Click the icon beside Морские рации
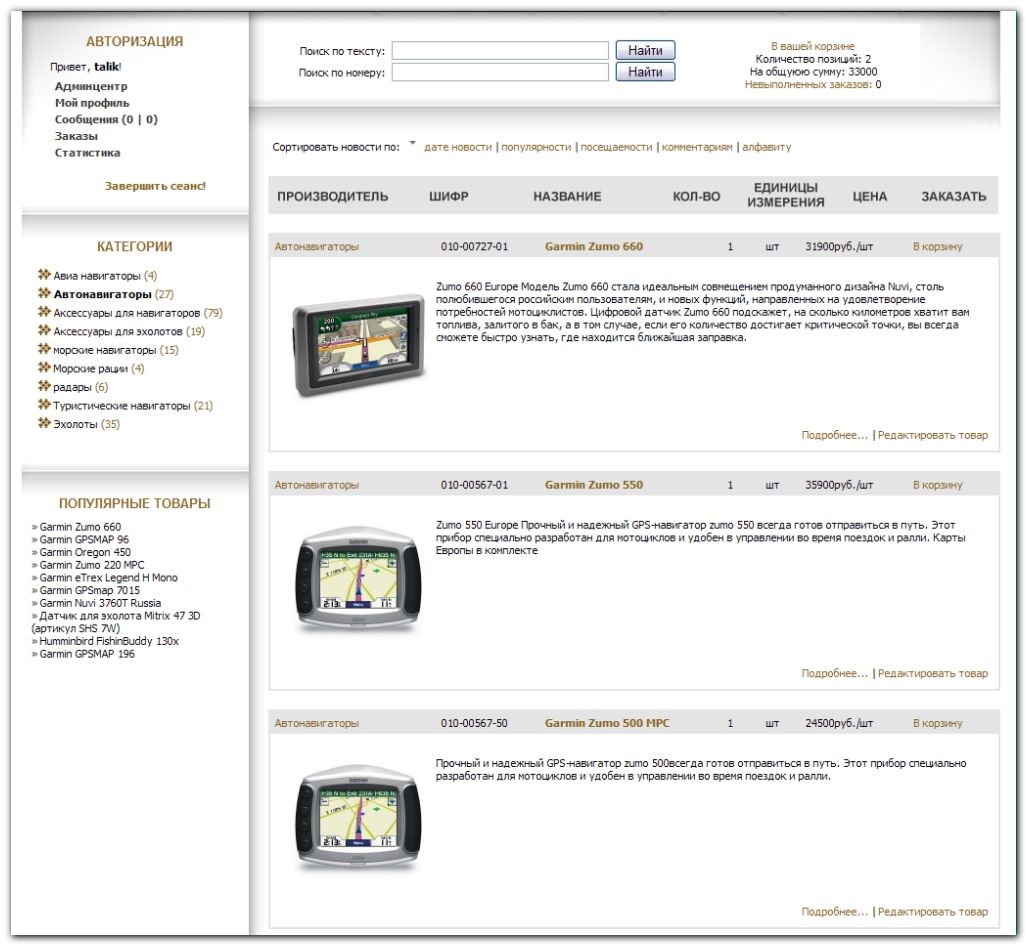1027x946 pixels. pyautogui.click(x=44, y=367)
